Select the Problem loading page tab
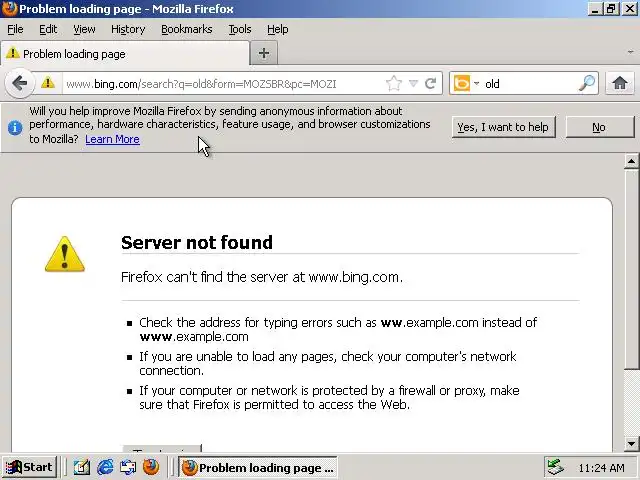 [125, 53]
